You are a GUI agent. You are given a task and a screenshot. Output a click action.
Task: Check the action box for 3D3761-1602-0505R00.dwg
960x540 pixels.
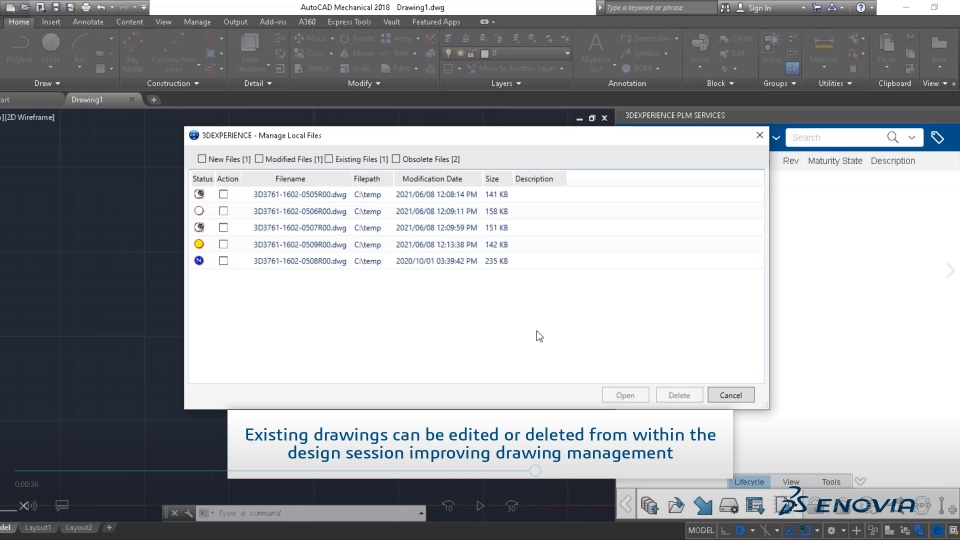(223, 194)
